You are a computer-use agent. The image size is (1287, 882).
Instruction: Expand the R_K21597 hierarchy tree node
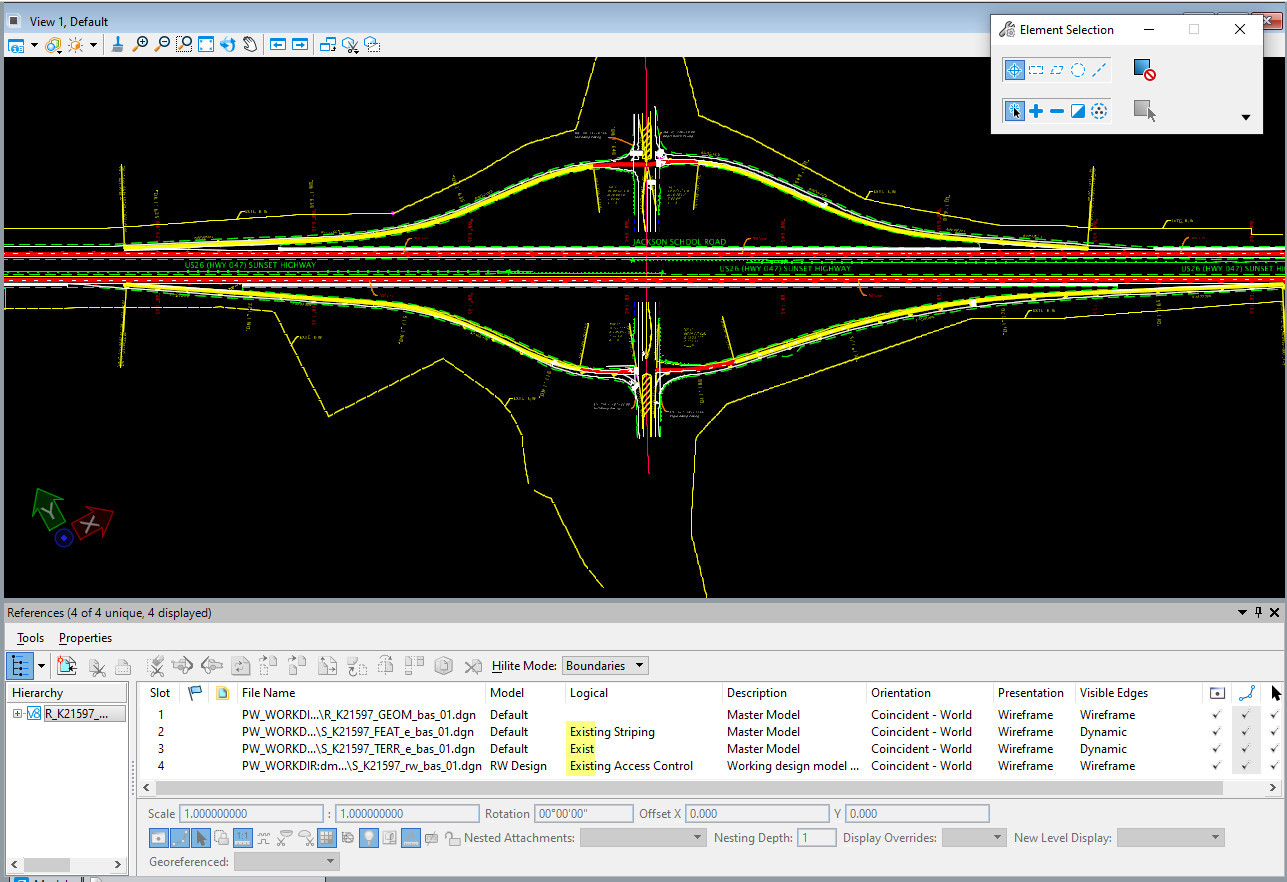(17, 714)
